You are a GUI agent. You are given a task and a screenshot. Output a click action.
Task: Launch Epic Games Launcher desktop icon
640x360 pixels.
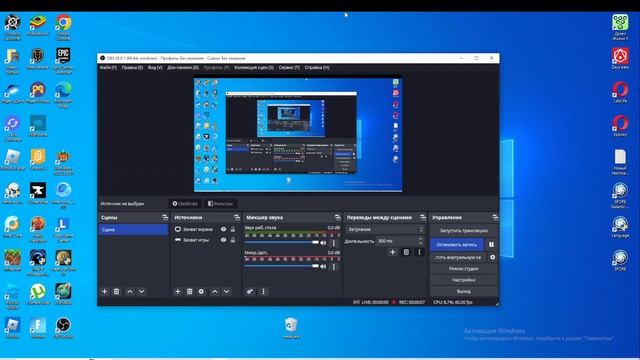[63, 60]
